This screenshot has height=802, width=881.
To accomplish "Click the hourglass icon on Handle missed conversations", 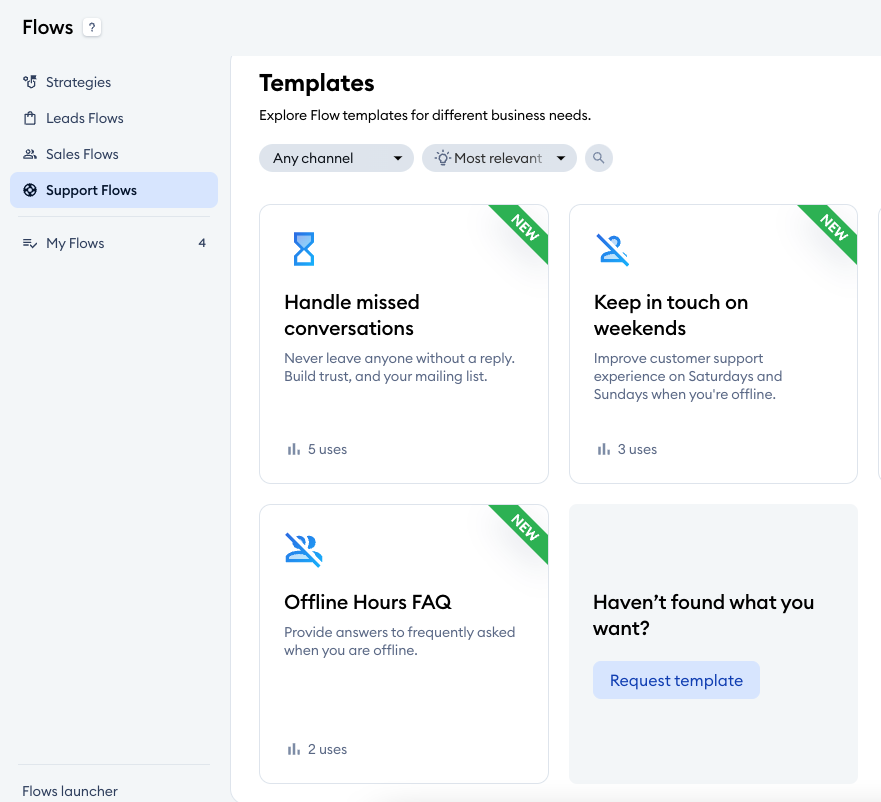I will click(x=304, y=248).
